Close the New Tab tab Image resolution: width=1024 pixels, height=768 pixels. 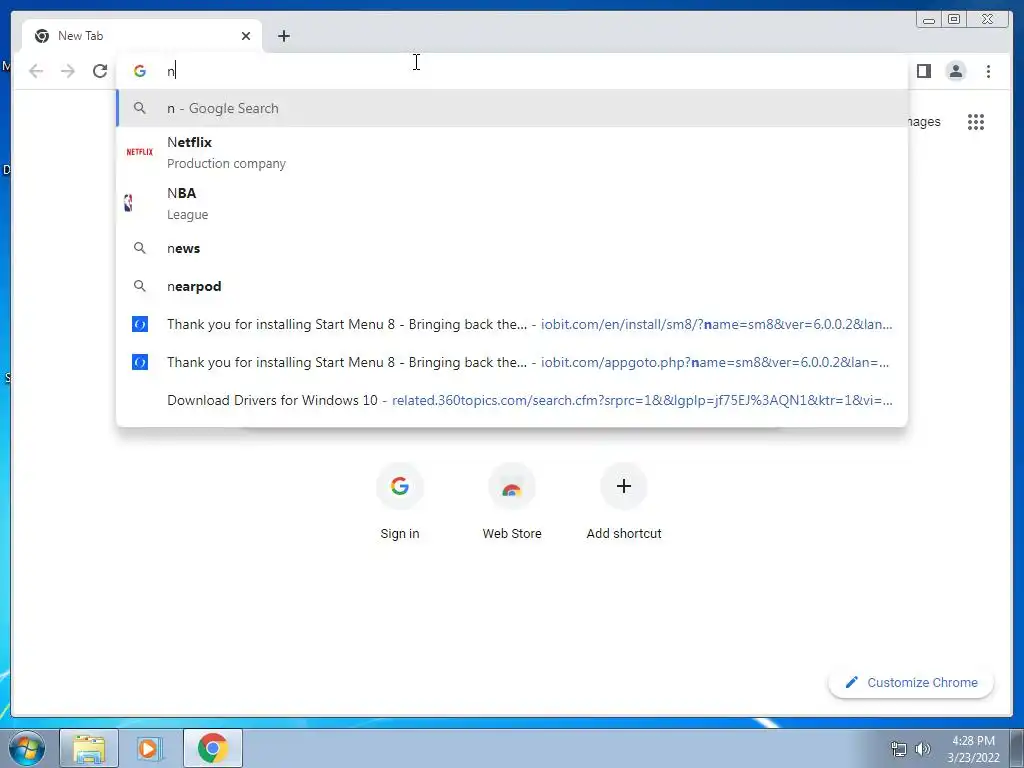click(x=246, y=36)
